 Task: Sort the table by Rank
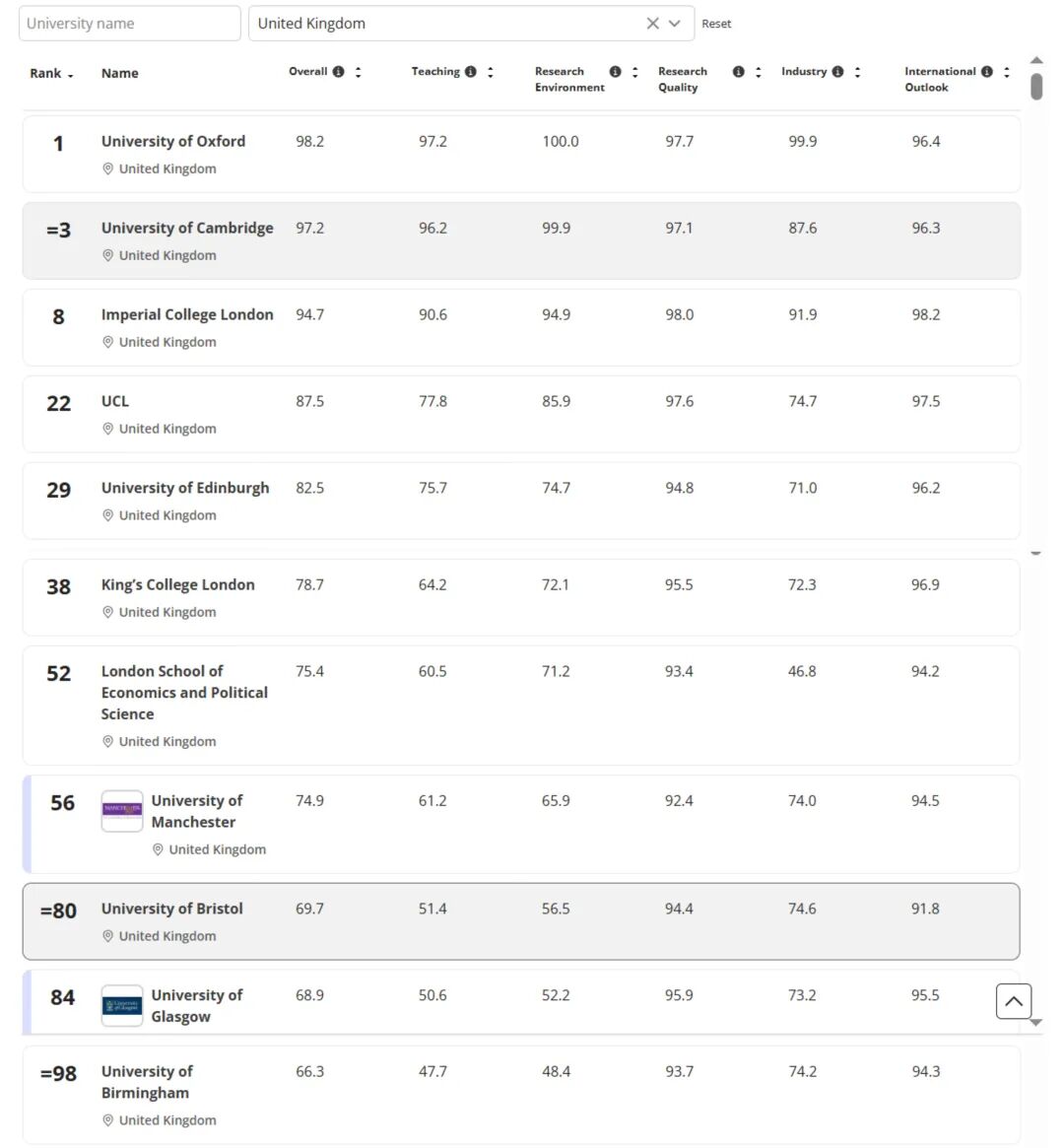coord(51,74)
